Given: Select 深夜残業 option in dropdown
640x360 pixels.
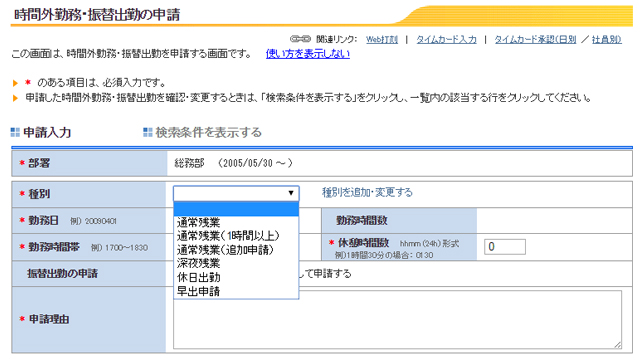Looking at the screenshot, I should click(236, 263).
